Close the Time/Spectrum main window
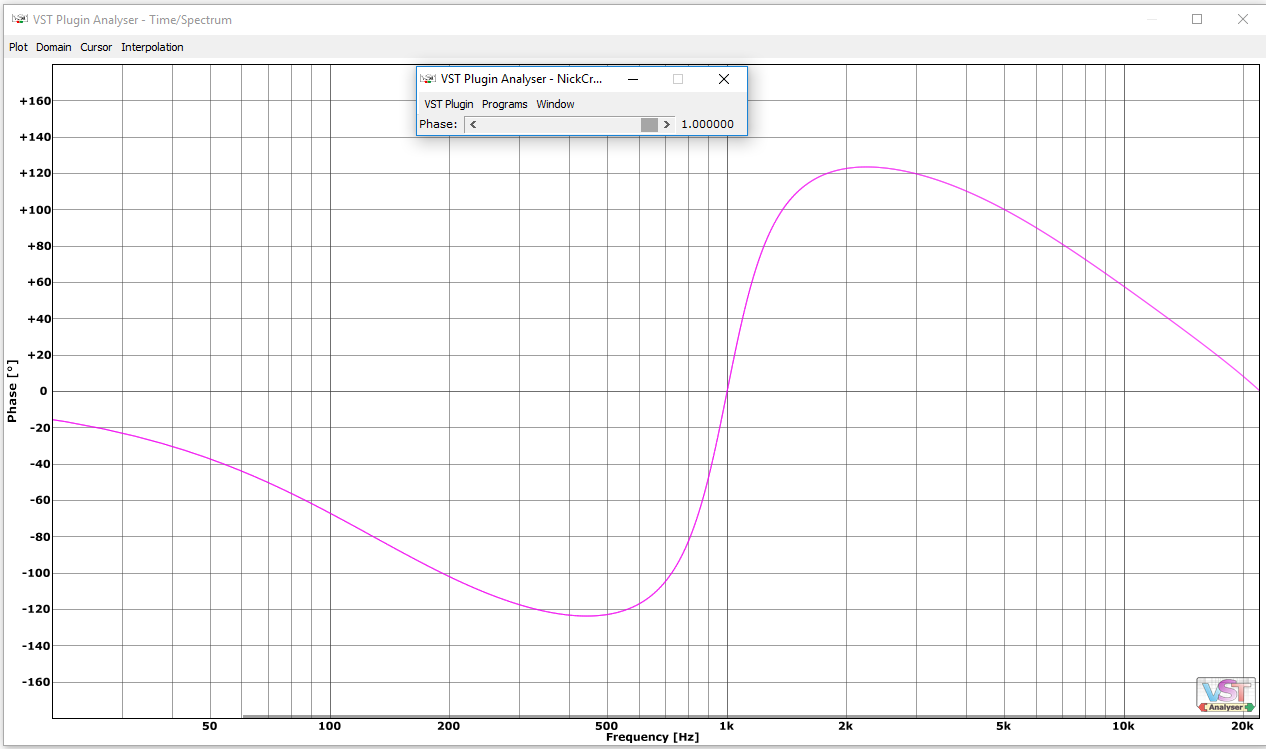1266x749 pixels. click(x=1243, y=19)
